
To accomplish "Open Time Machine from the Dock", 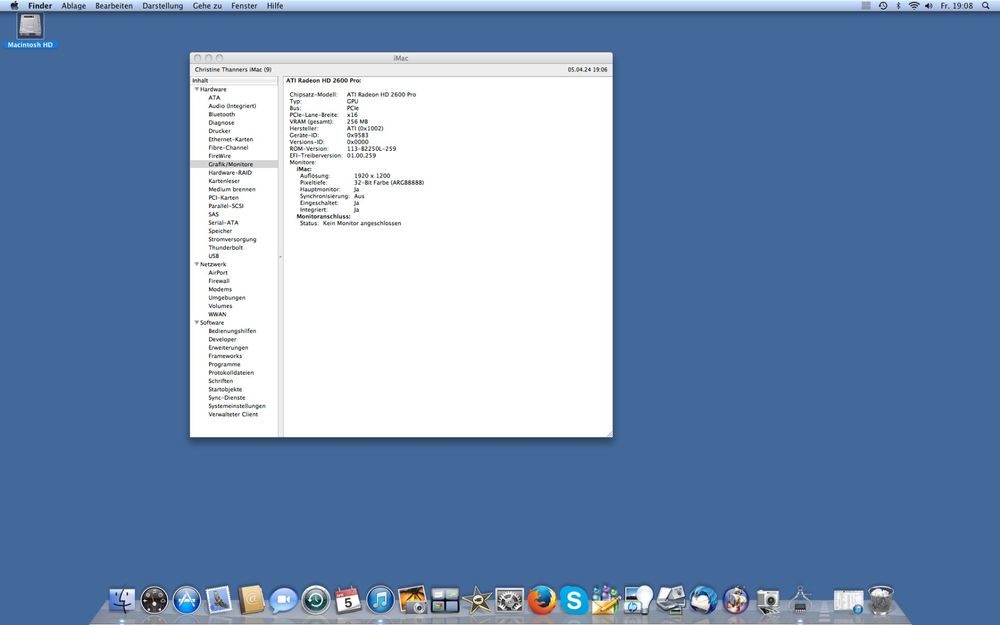I will (x=316, y=600).
